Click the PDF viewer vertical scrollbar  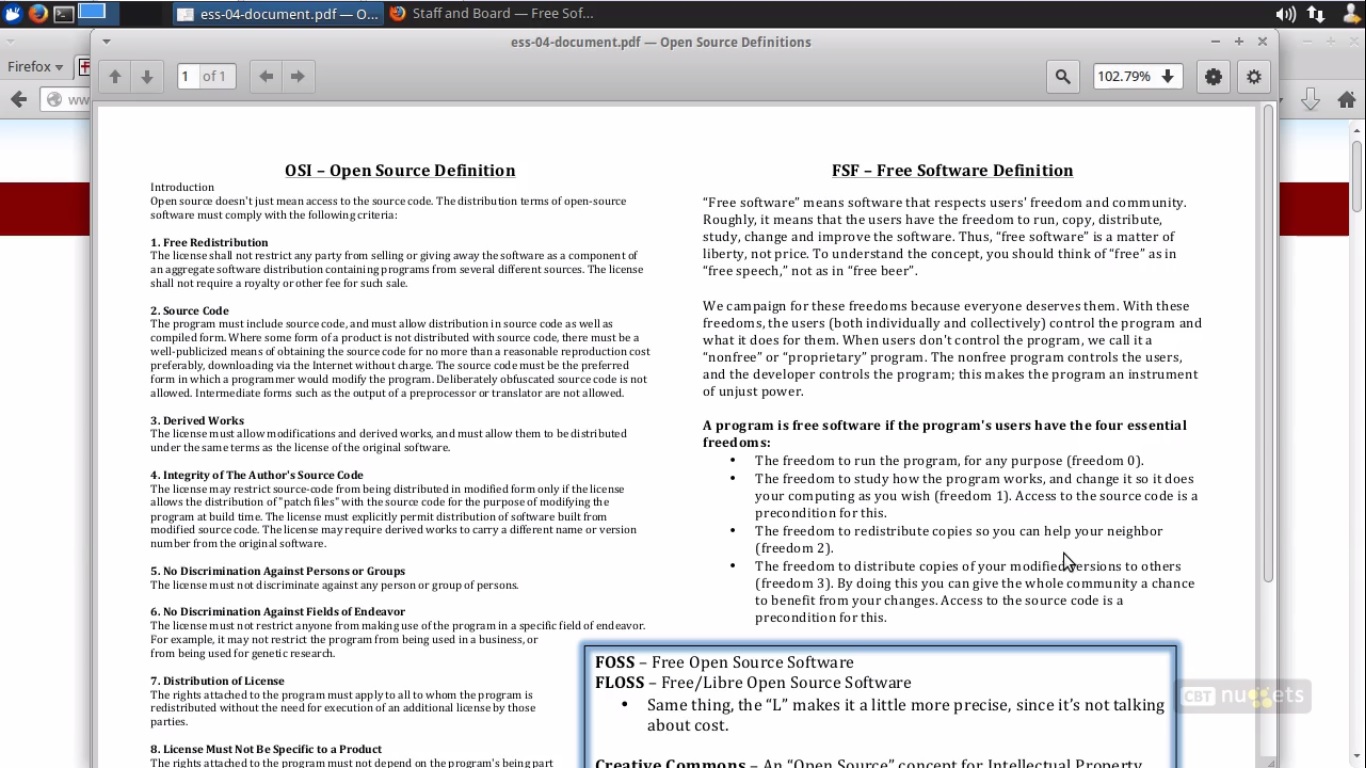(x=1268, y=340)
